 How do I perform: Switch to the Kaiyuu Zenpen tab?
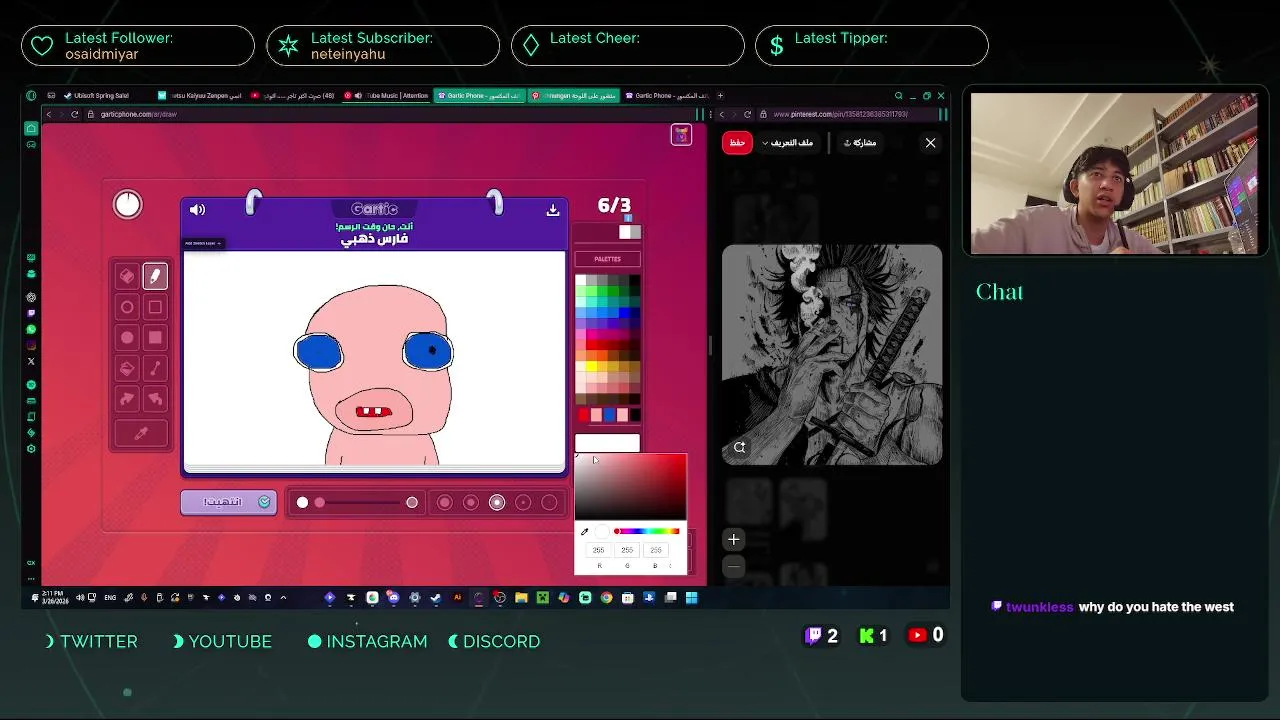click(x=202, y=96)
